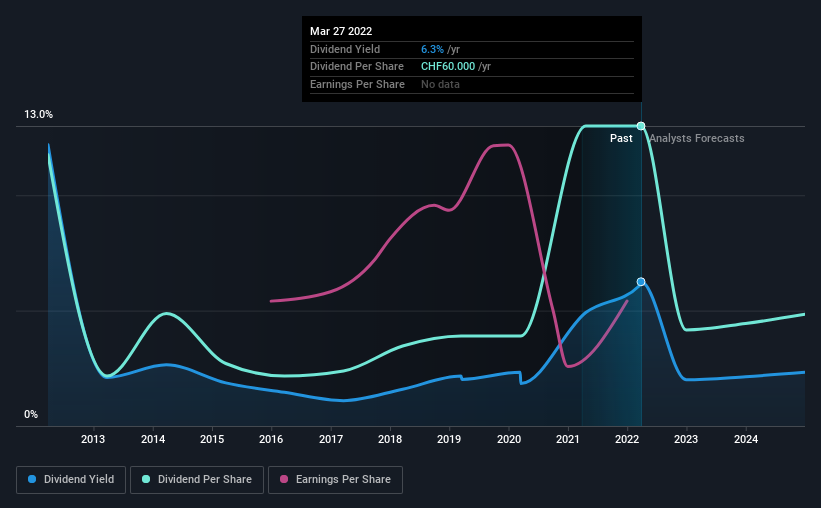The width and height of the screenshot is (821, 508).
Task: Click the 2016 x-axis label
Action: point(271,439)
